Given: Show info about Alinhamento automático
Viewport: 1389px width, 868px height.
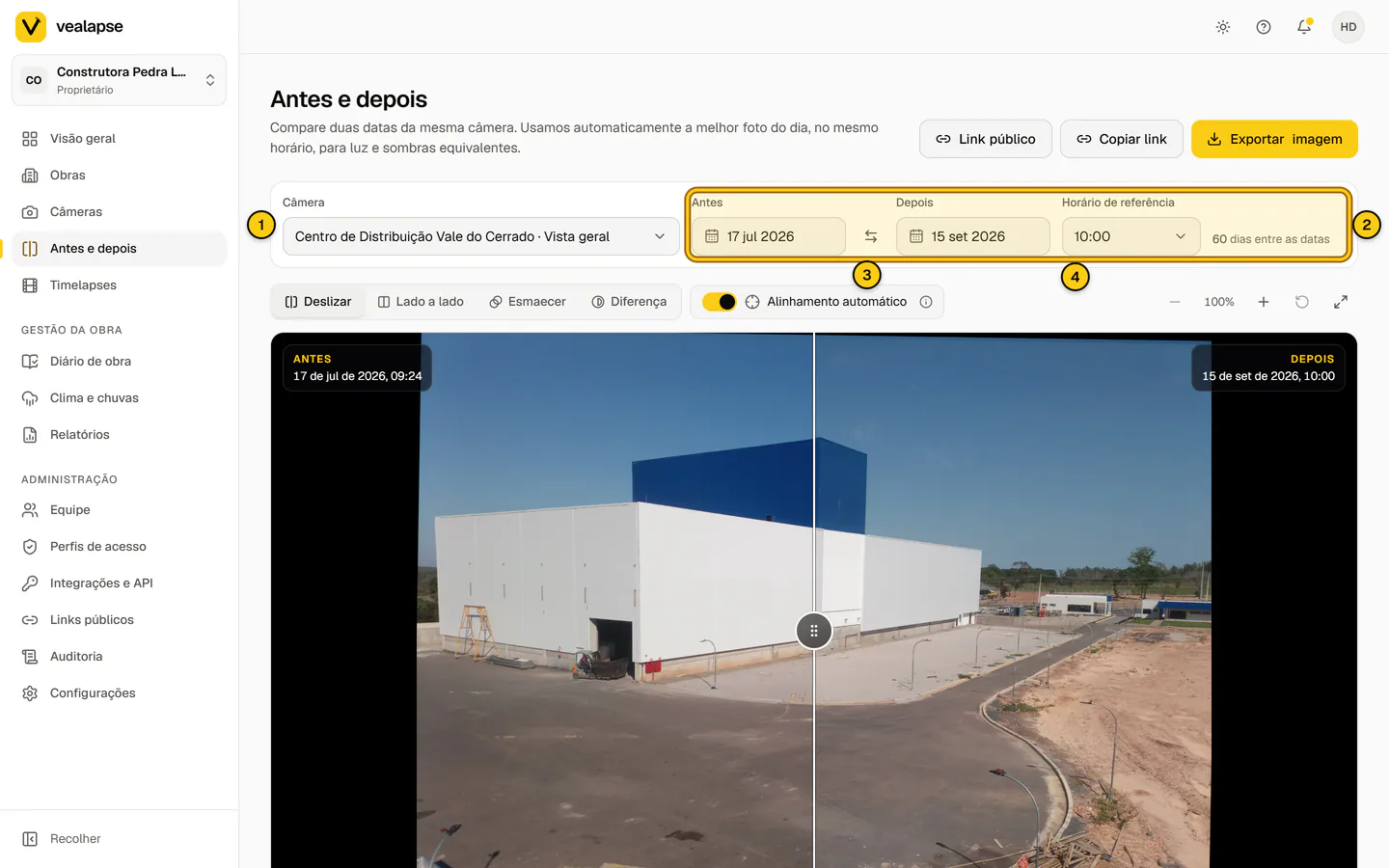Looking at the screenshot, I should pos(926,302).
